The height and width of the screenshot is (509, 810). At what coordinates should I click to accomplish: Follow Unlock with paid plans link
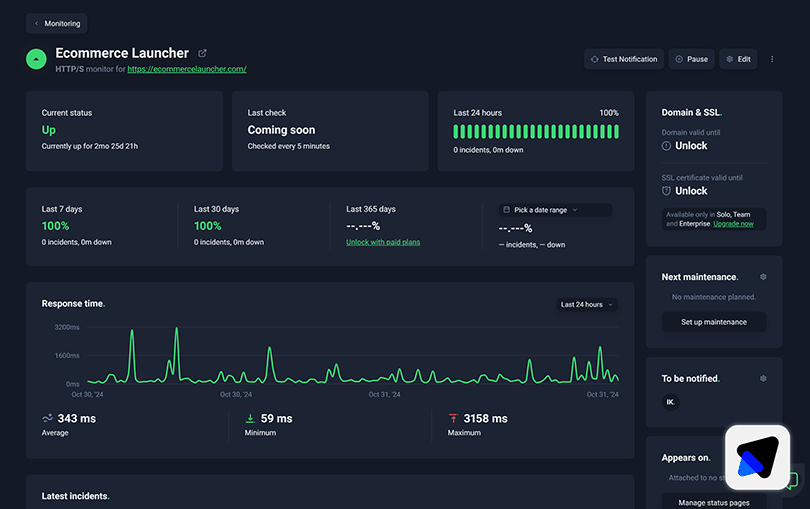(x=383, y=242)
